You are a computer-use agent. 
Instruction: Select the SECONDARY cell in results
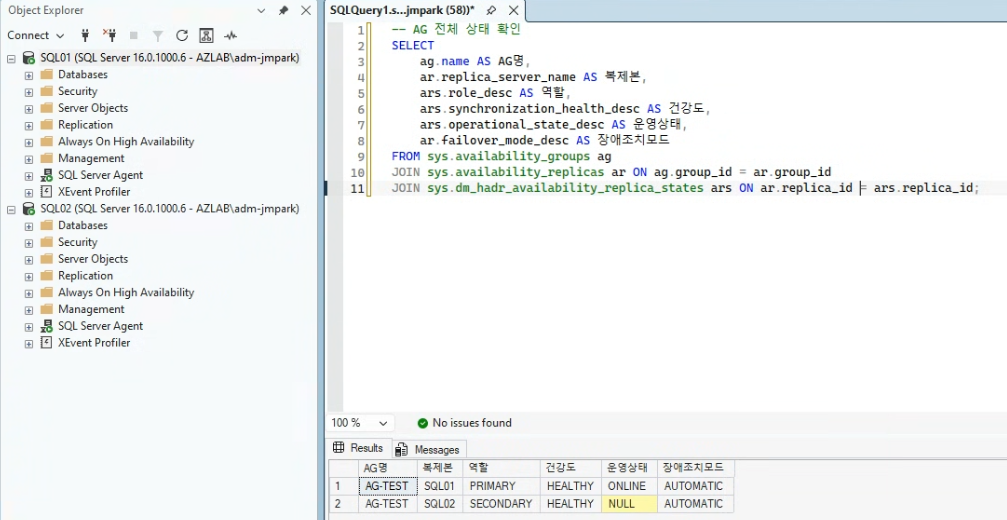[x=502, y=504]
